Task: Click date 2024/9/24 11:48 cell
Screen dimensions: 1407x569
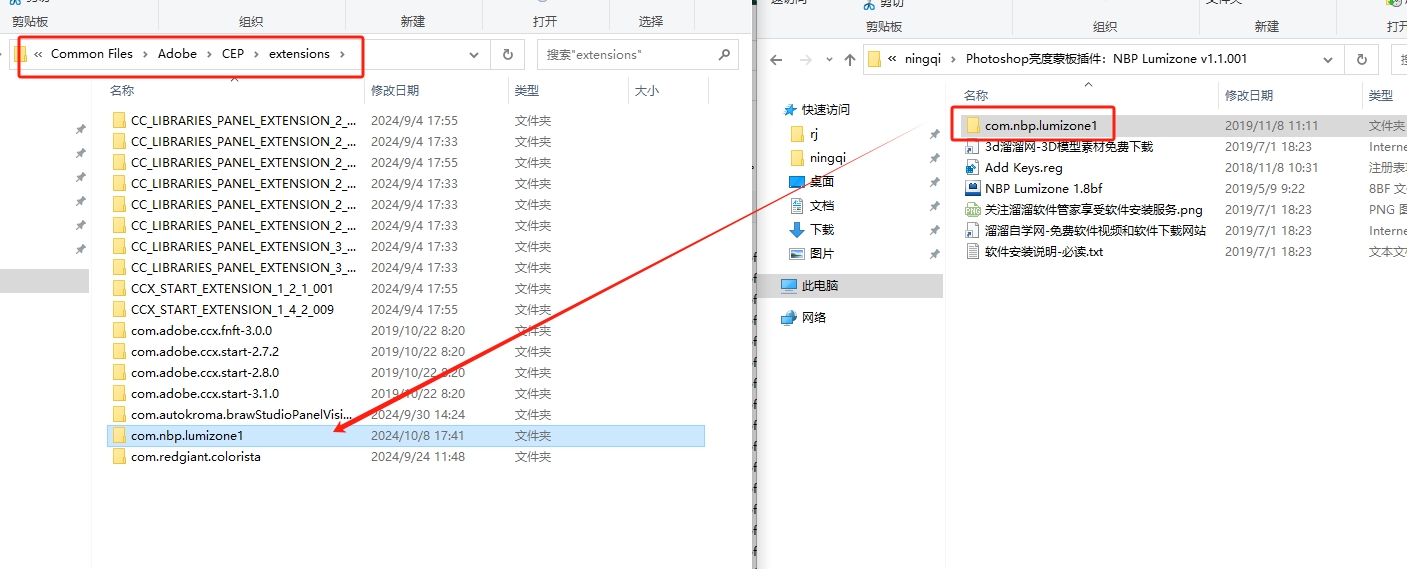Action: [418, 456]
